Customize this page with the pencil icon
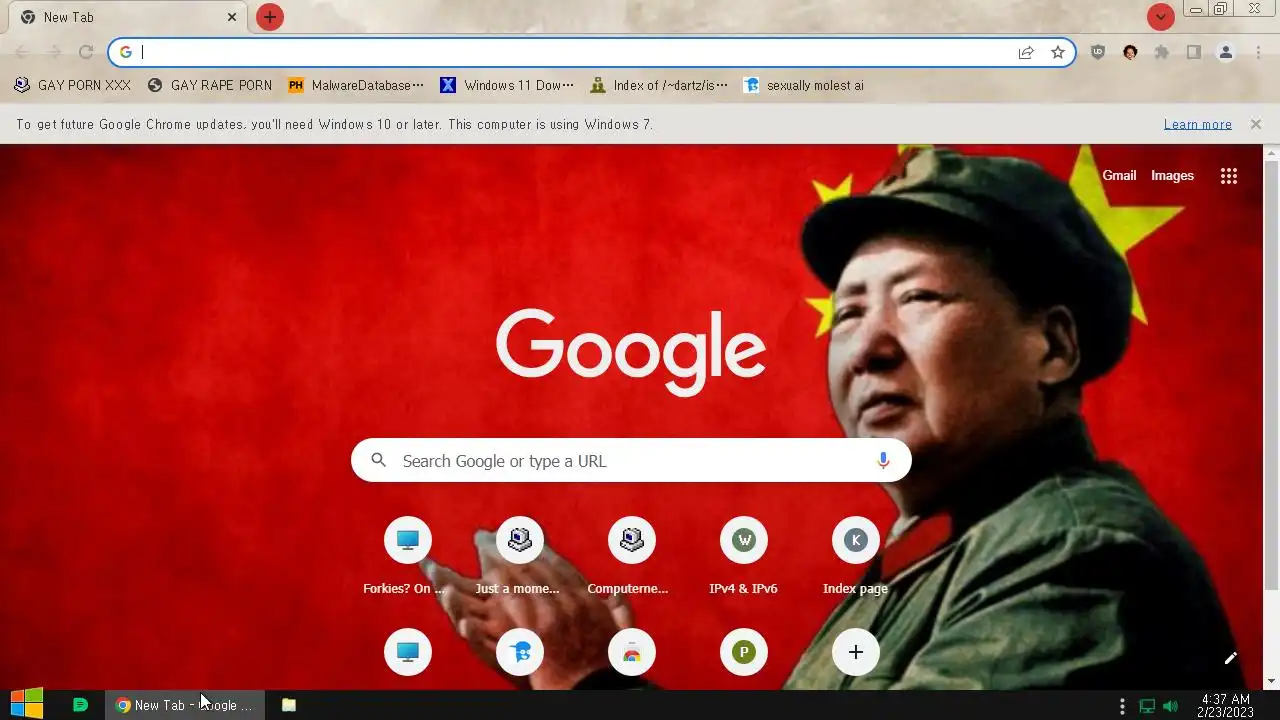Viewport: 1280px width, 720px height. point(1231,658)
